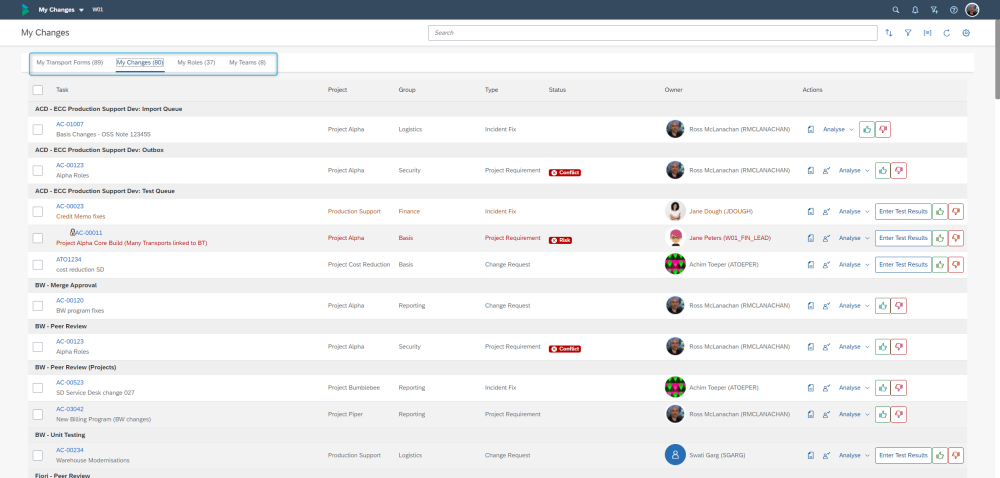Check the box for AC-01007
The image size is (1000, 478).
coord(38,129)
